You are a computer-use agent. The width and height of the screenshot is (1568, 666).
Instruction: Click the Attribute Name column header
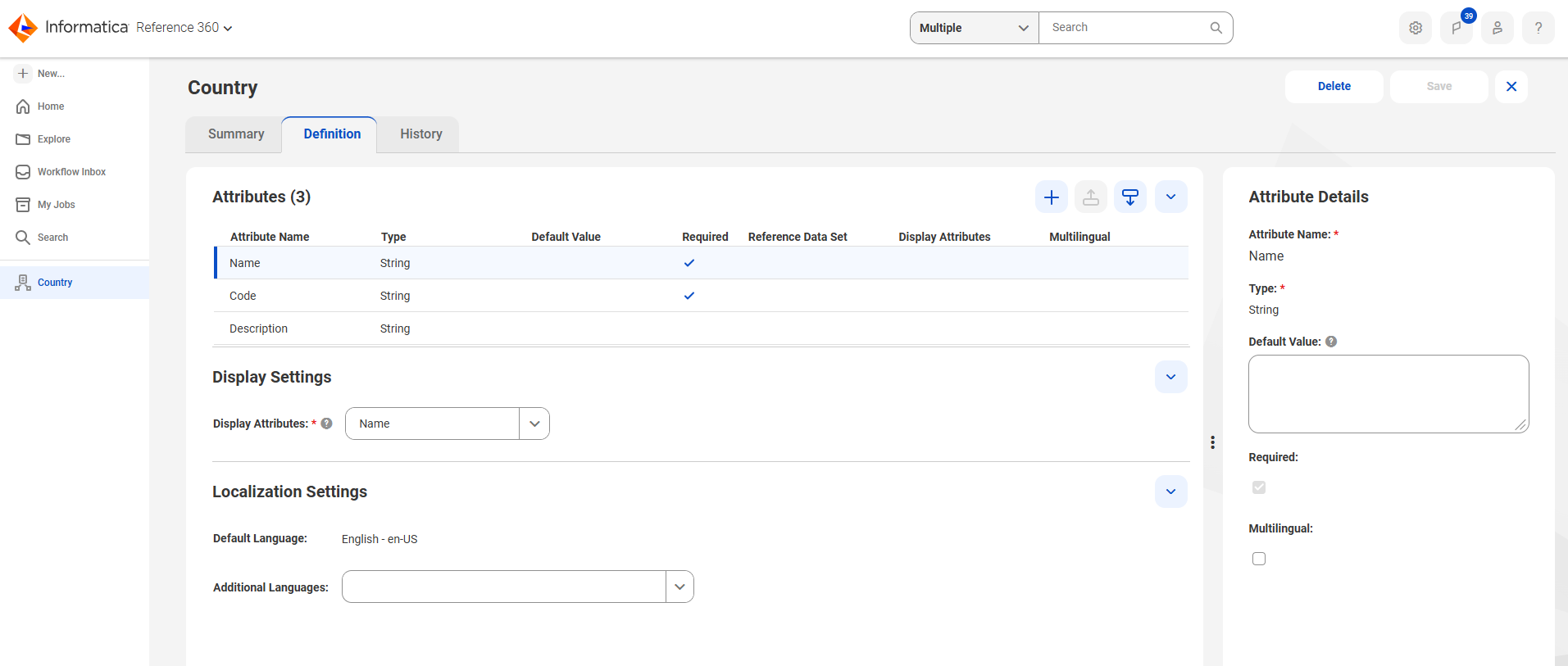tap(270, 237)
